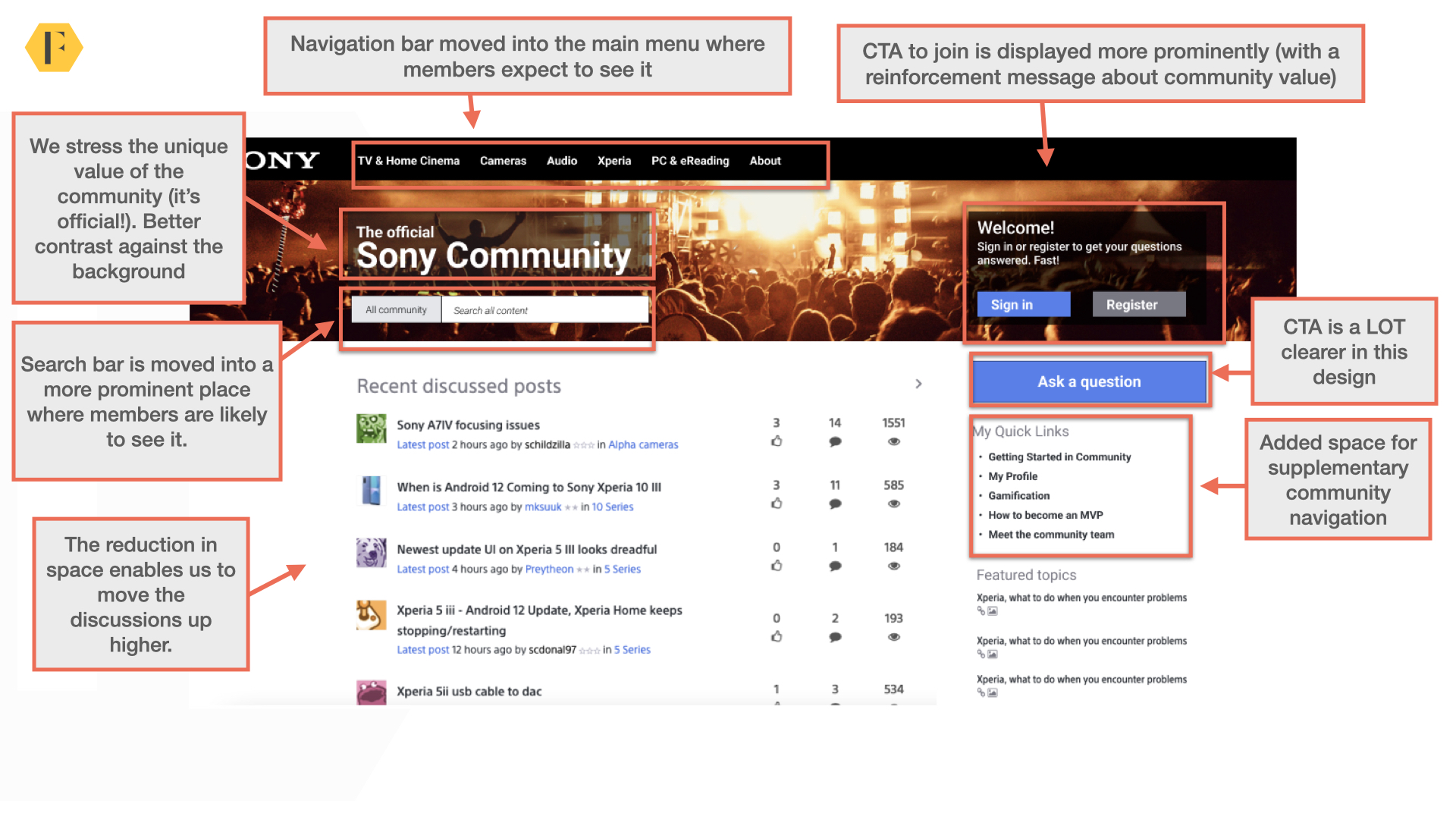Click the link icon under first Featured topic
The height and width of the screenshot is (819, 1456).
coord(981,611)
